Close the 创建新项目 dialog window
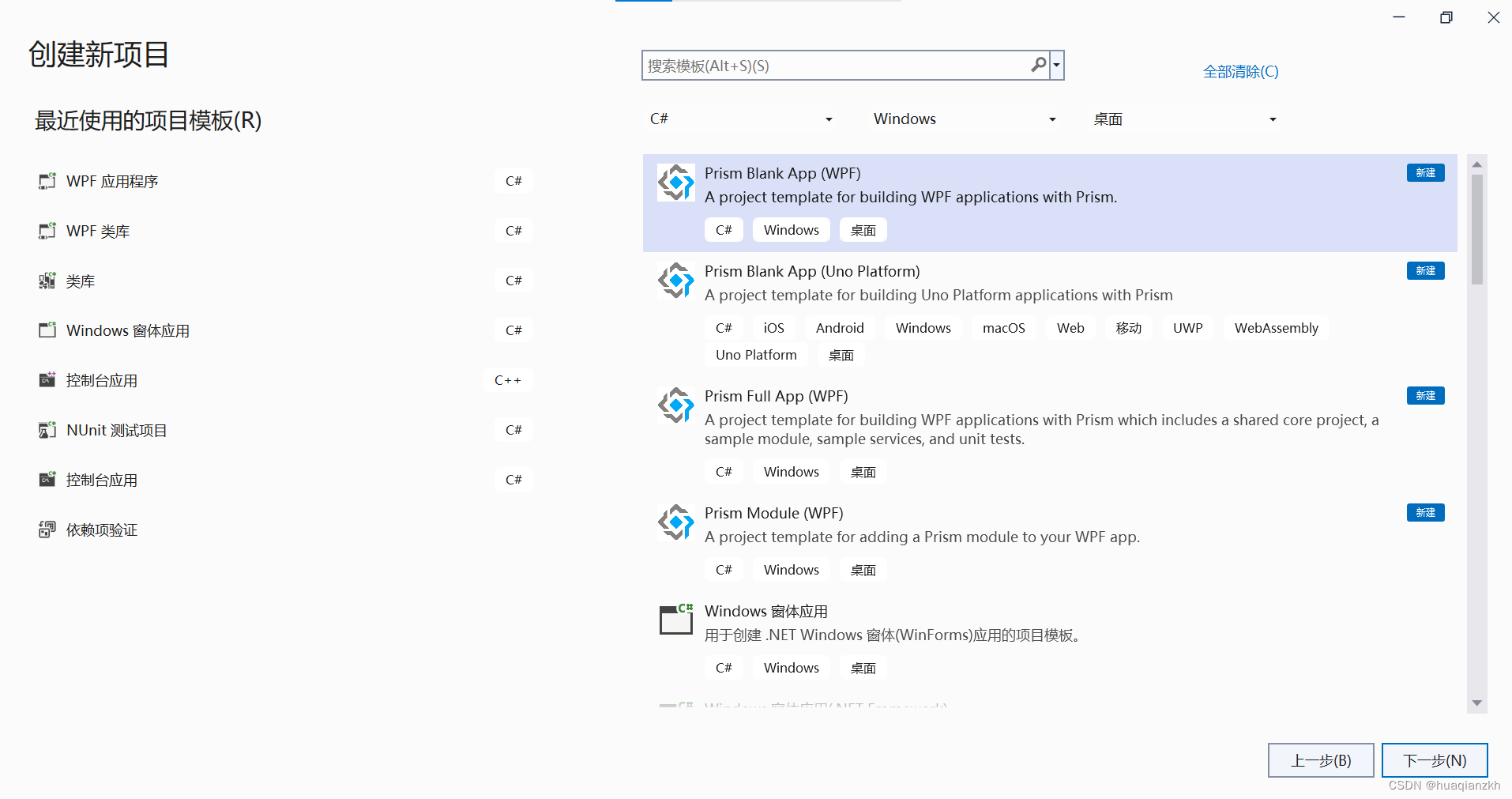This screenshot has height=799, width=1512. pyautogui.click(x=1493, y=17)
